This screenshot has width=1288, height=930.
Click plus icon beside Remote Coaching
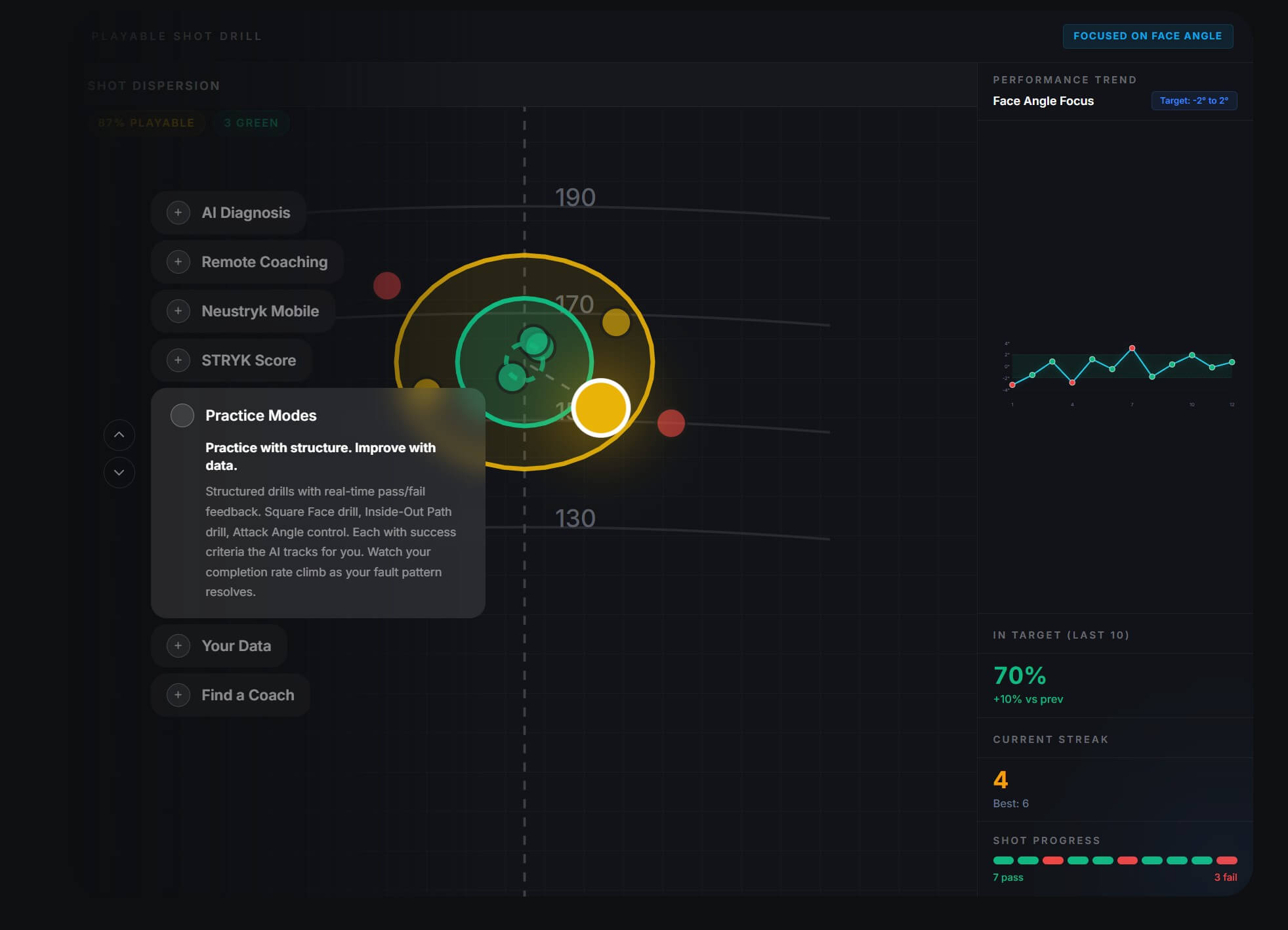pyautogui.click(x=178, y=262)
